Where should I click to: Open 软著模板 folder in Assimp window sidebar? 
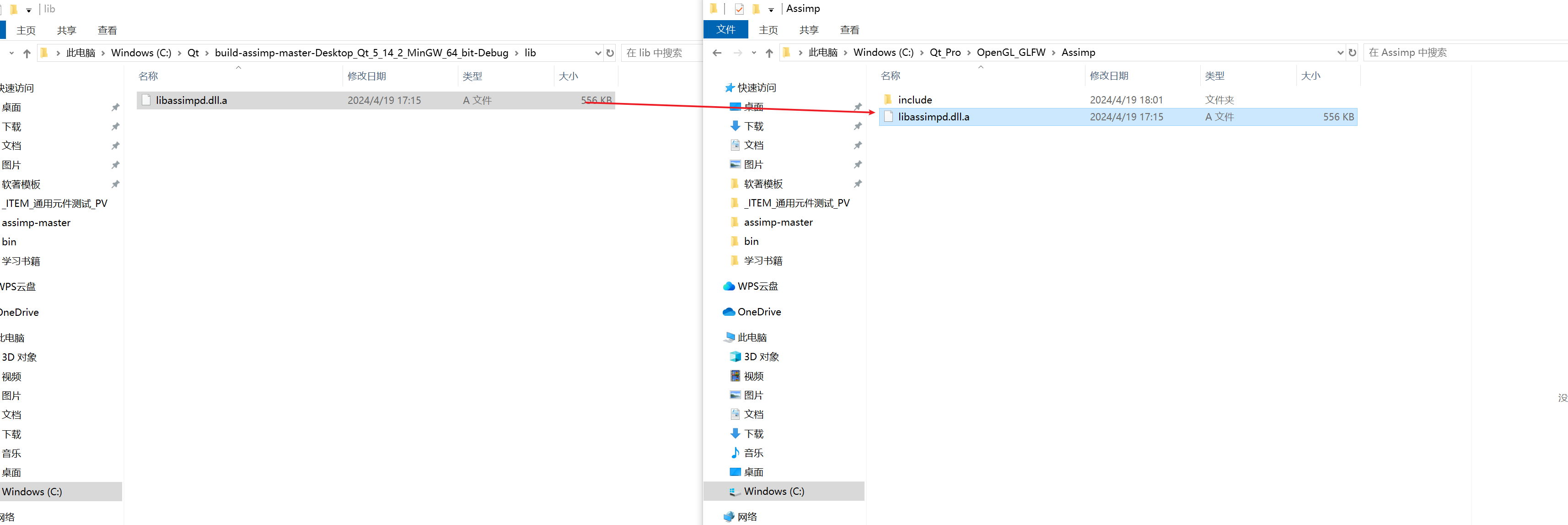[x=763, y=184]
